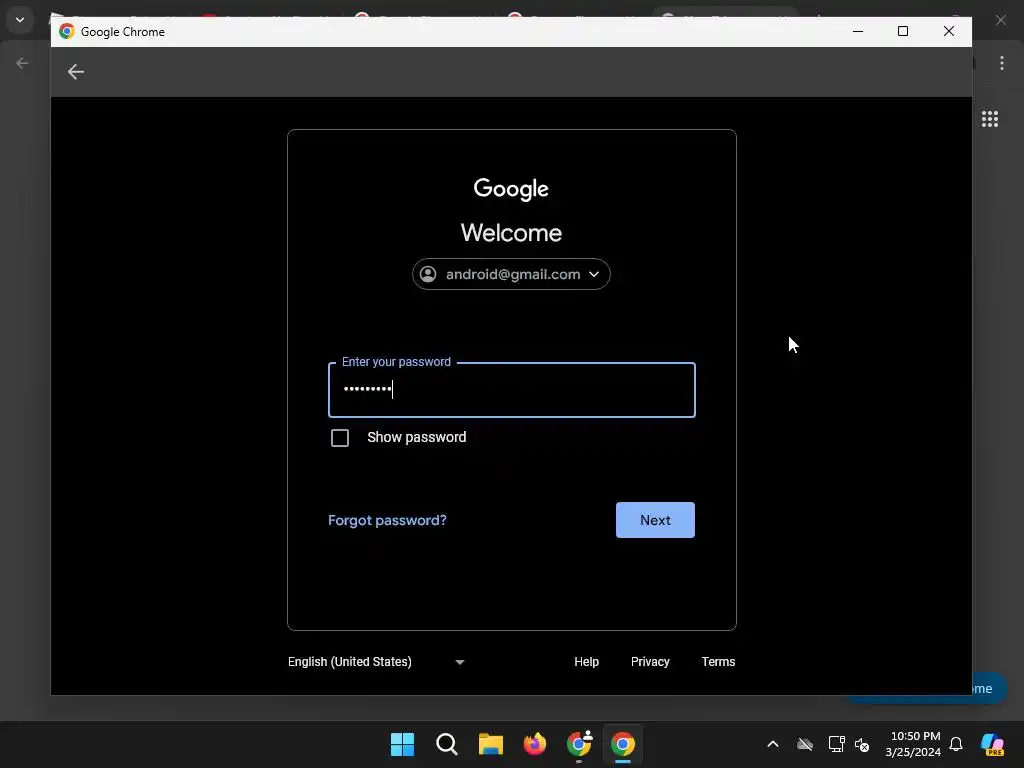
Task: Open the clock showing 10:50 PM
Action: pos(913,744)
